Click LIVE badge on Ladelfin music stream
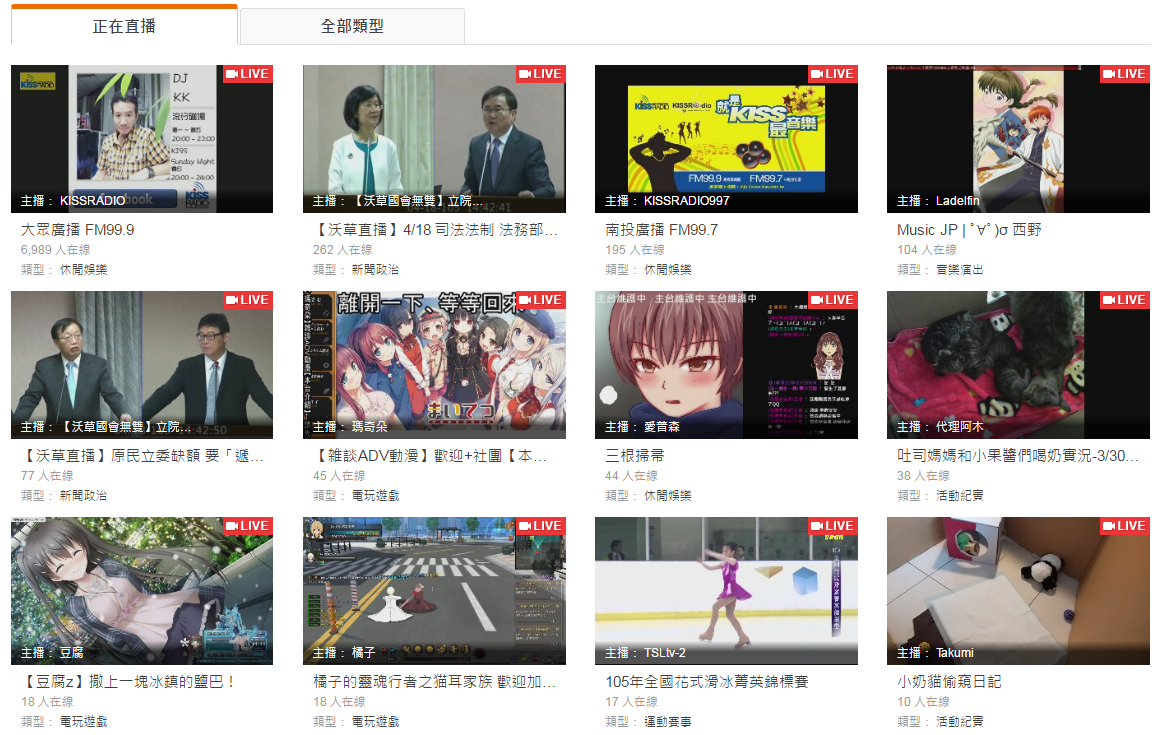Screen dimensions: 1168x735 (1123, 74)
